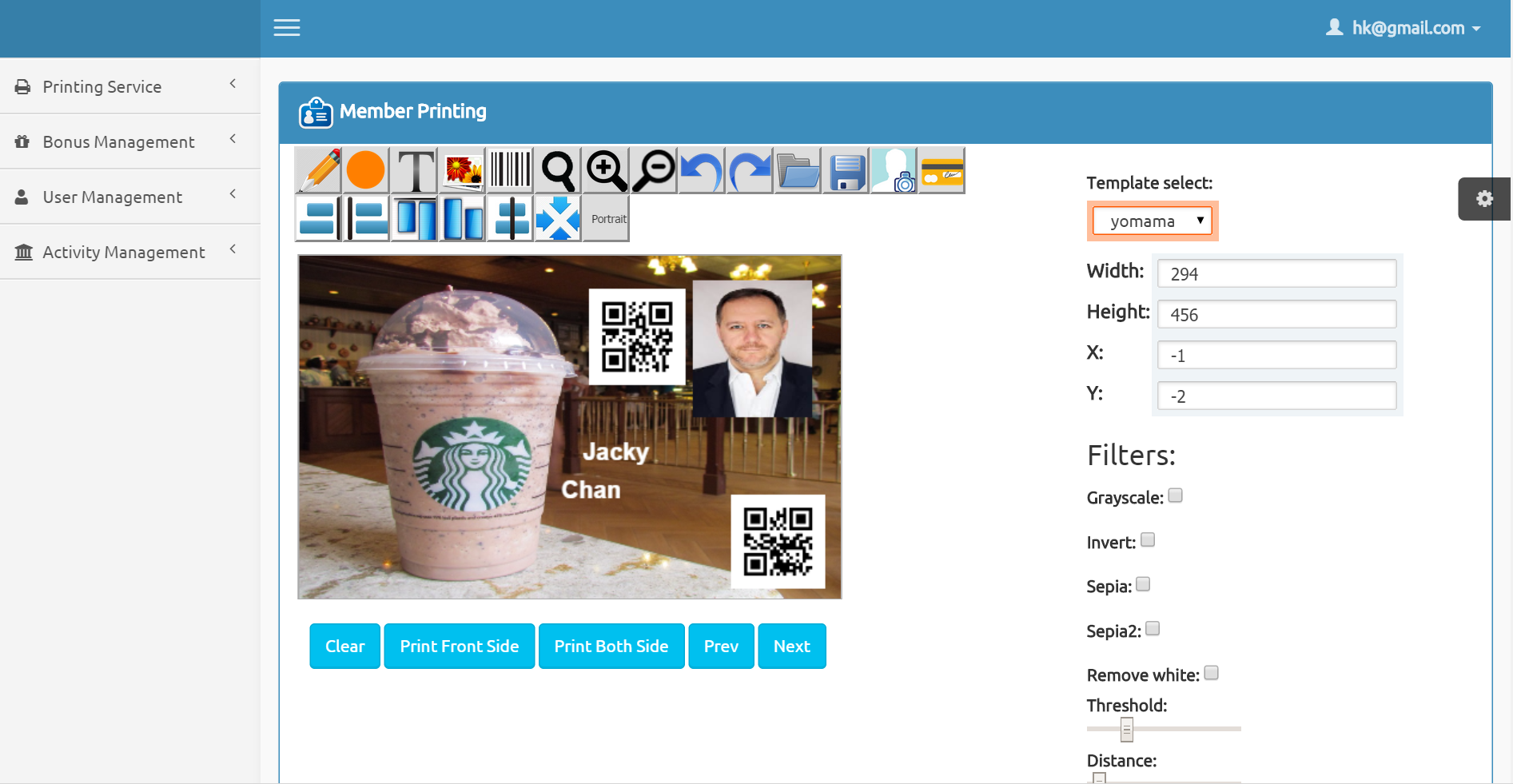1513x784 pixels.
Task: Click the Clear button
Action: pos(344,646)
